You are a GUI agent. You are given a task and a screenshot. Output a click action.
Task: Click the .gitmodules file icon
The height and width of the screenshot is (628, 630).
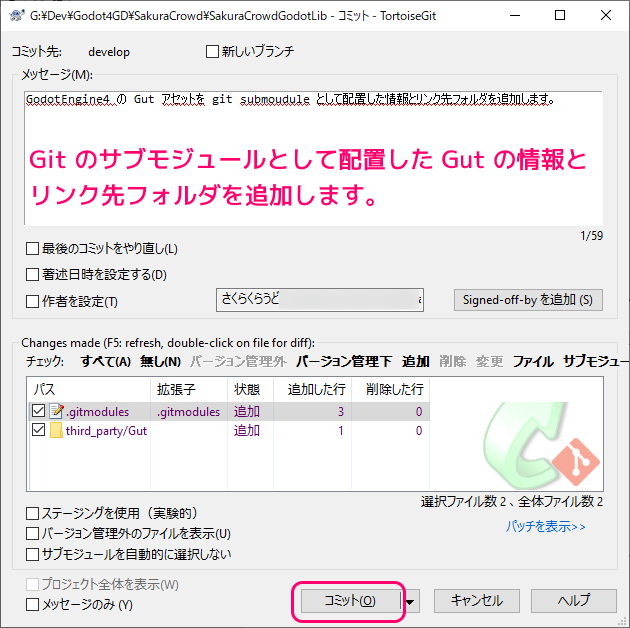pos(56,411)
